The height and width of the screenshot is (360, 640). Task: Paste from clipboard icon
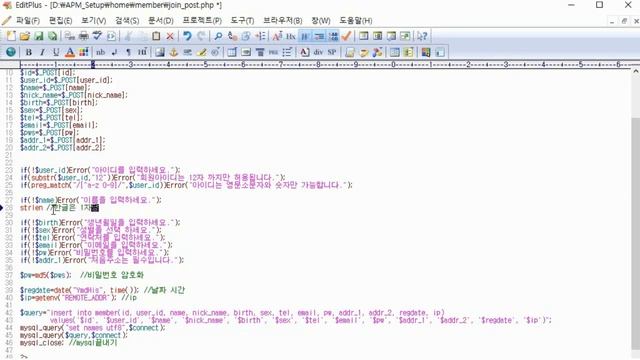(156, 36)
